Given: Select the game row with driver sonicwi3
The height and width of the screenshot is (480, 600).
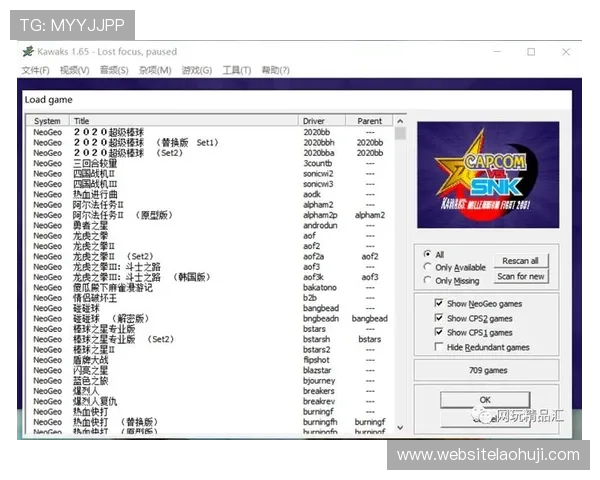Looking at the screenshot, I should click(210, 184).
